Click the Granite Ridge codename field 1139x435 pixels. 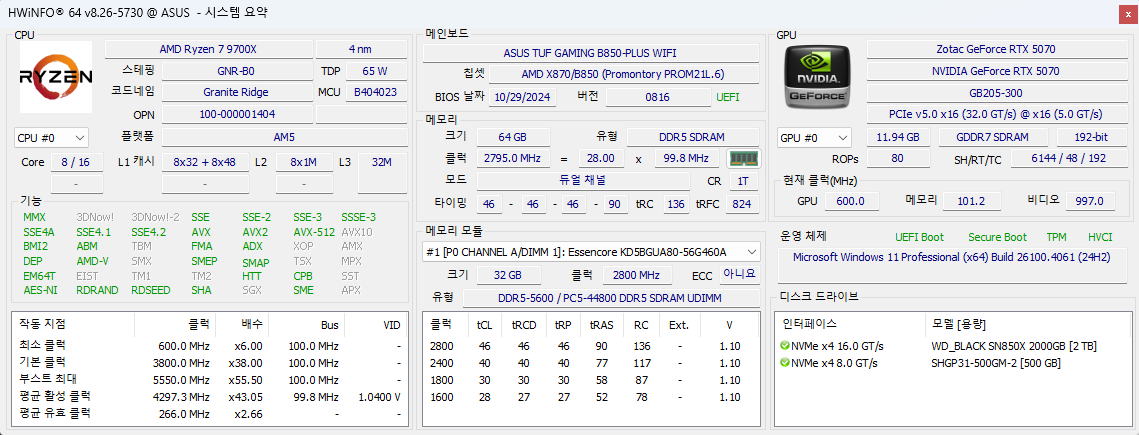[x=236, y=92]
